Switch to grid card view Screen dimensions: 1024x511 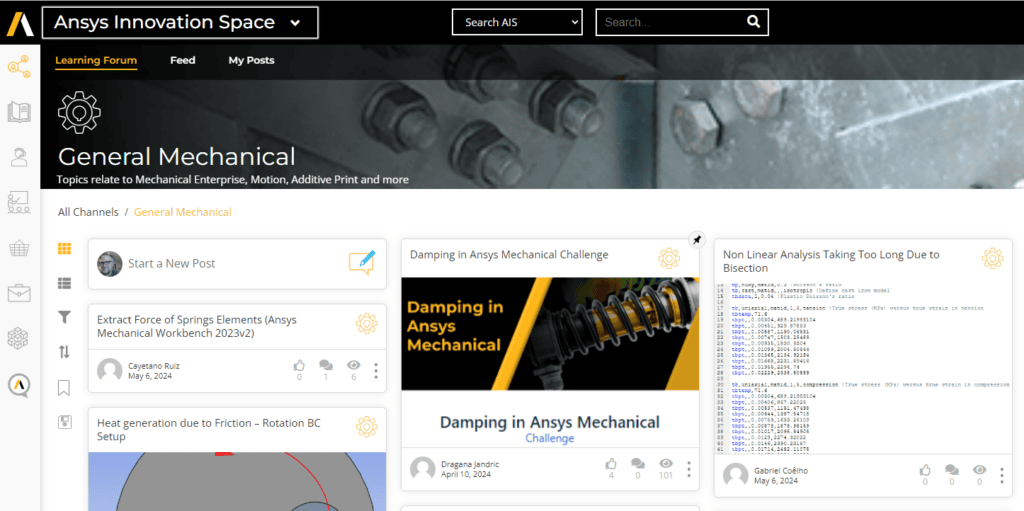[64, 248]
